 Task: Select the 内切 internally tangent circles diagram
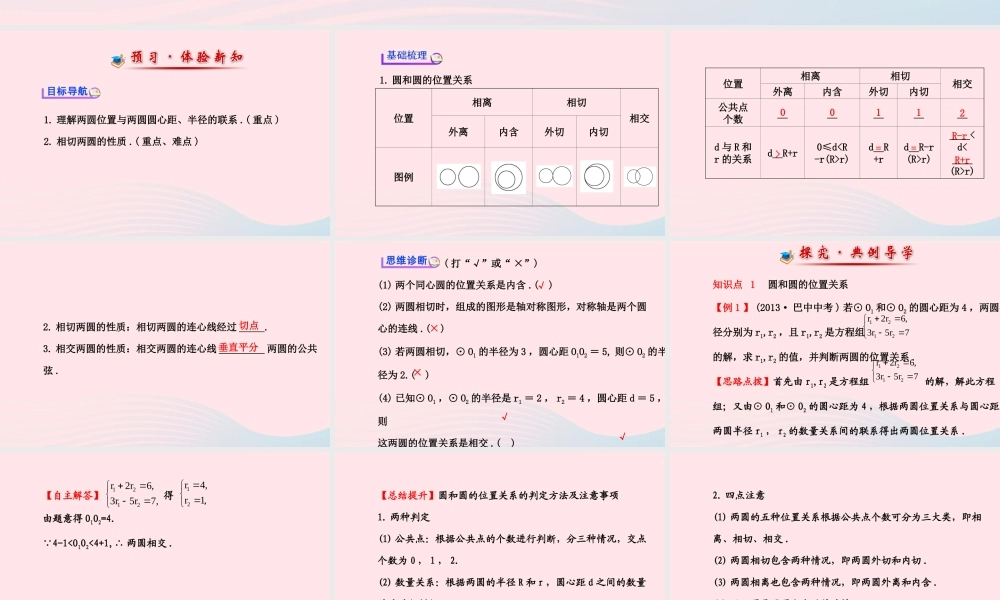click(x=596, y=176)
